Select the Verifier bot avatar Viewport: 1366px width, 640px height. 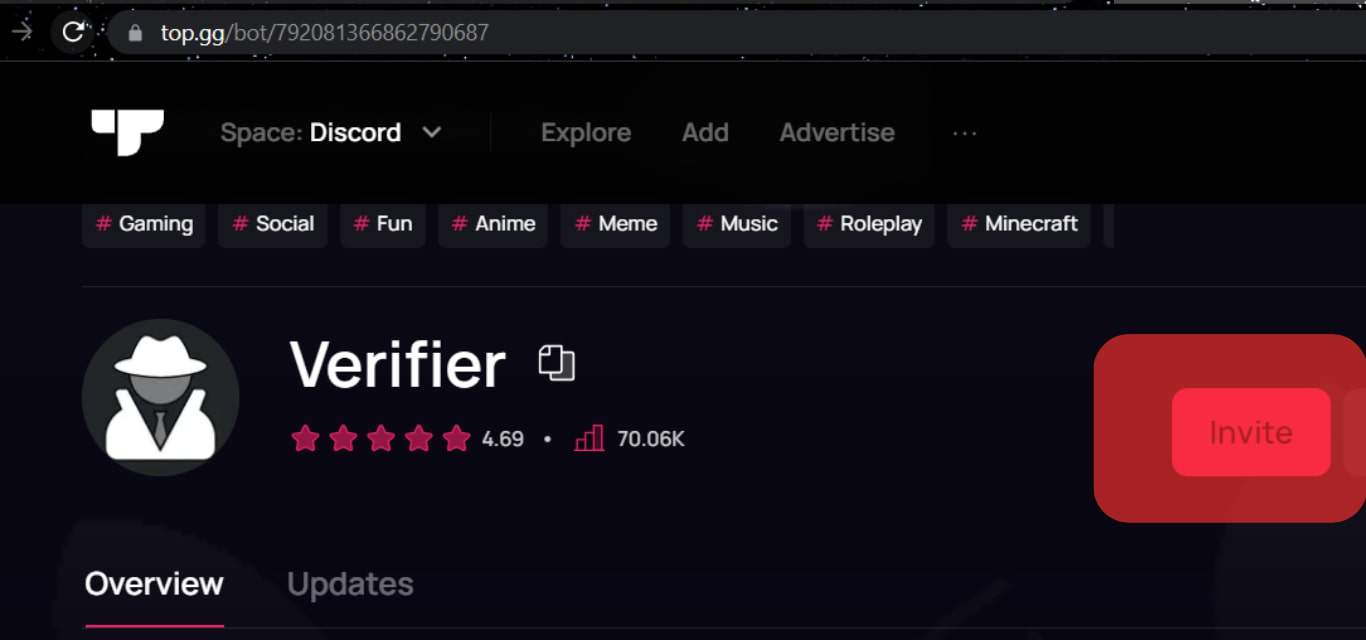pyautogui.click(x=160, y=397)
